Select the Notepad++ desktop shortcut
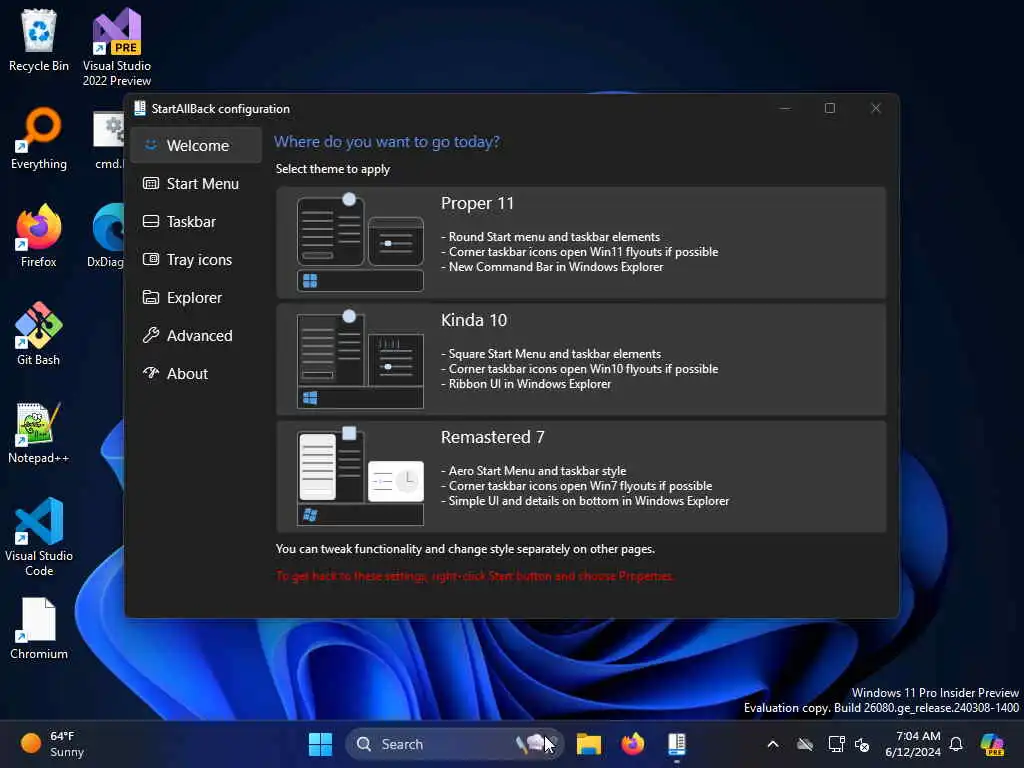The width and height of the screenshot is (1024, 768). [x=39, y=432]
